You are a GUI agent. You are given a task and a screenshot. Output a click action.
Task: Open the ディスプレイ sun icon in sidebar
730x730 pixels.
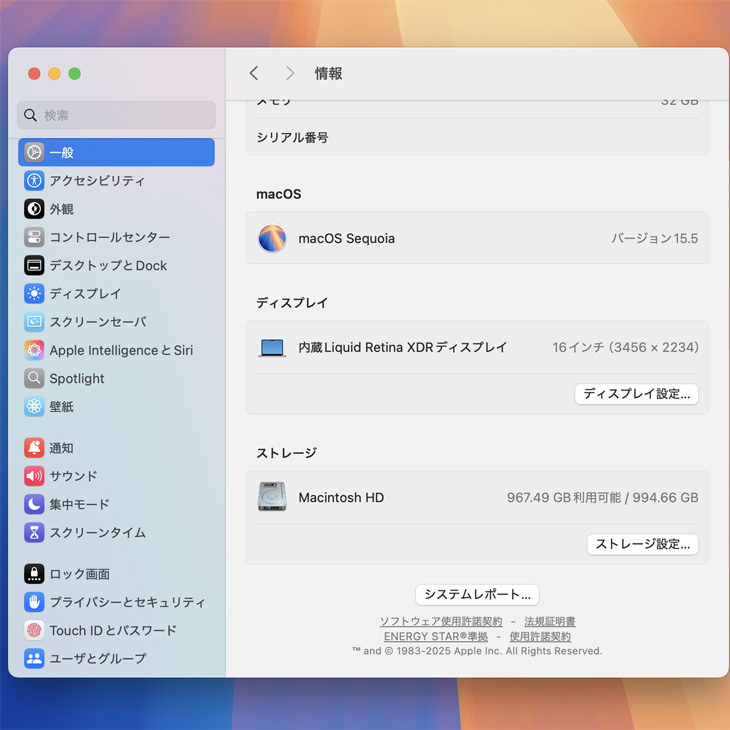tap(34, 294)
